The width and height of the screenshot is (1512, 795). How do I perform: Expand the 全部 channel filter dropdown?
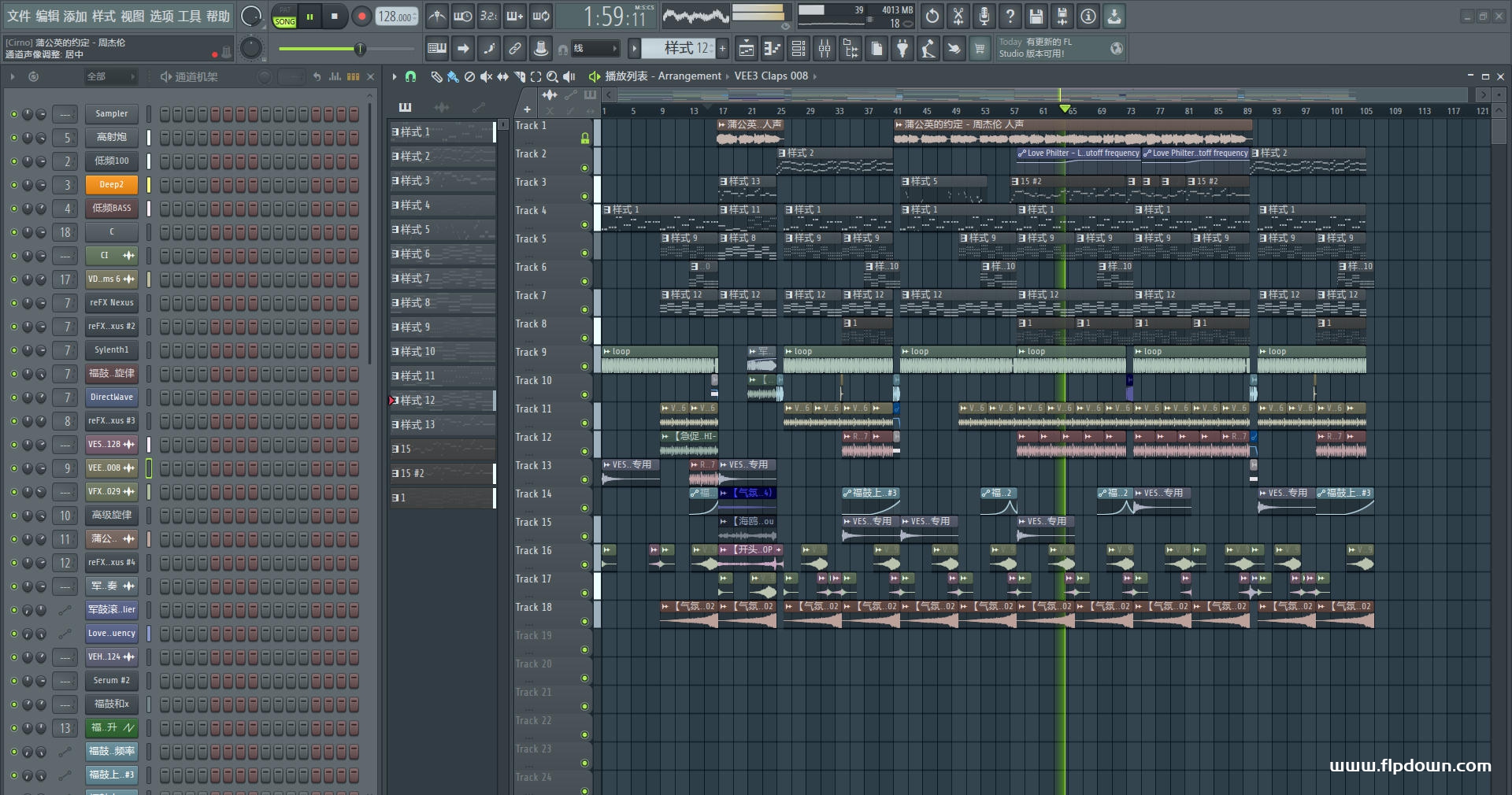(111, 76)
